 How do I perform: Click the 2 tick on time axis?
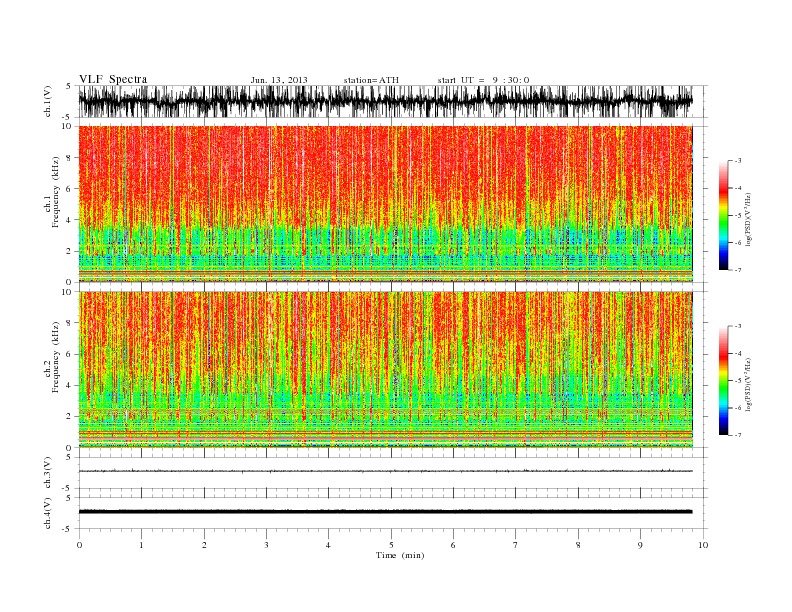(204, 545)
